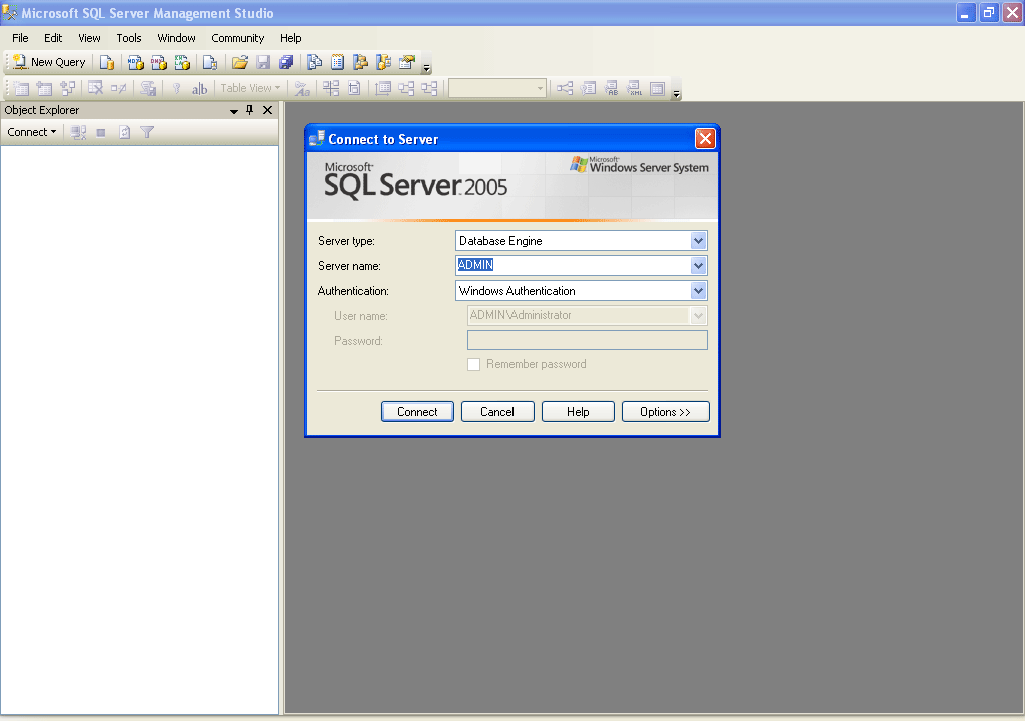Open the Edit menu

tap(53, 38)
